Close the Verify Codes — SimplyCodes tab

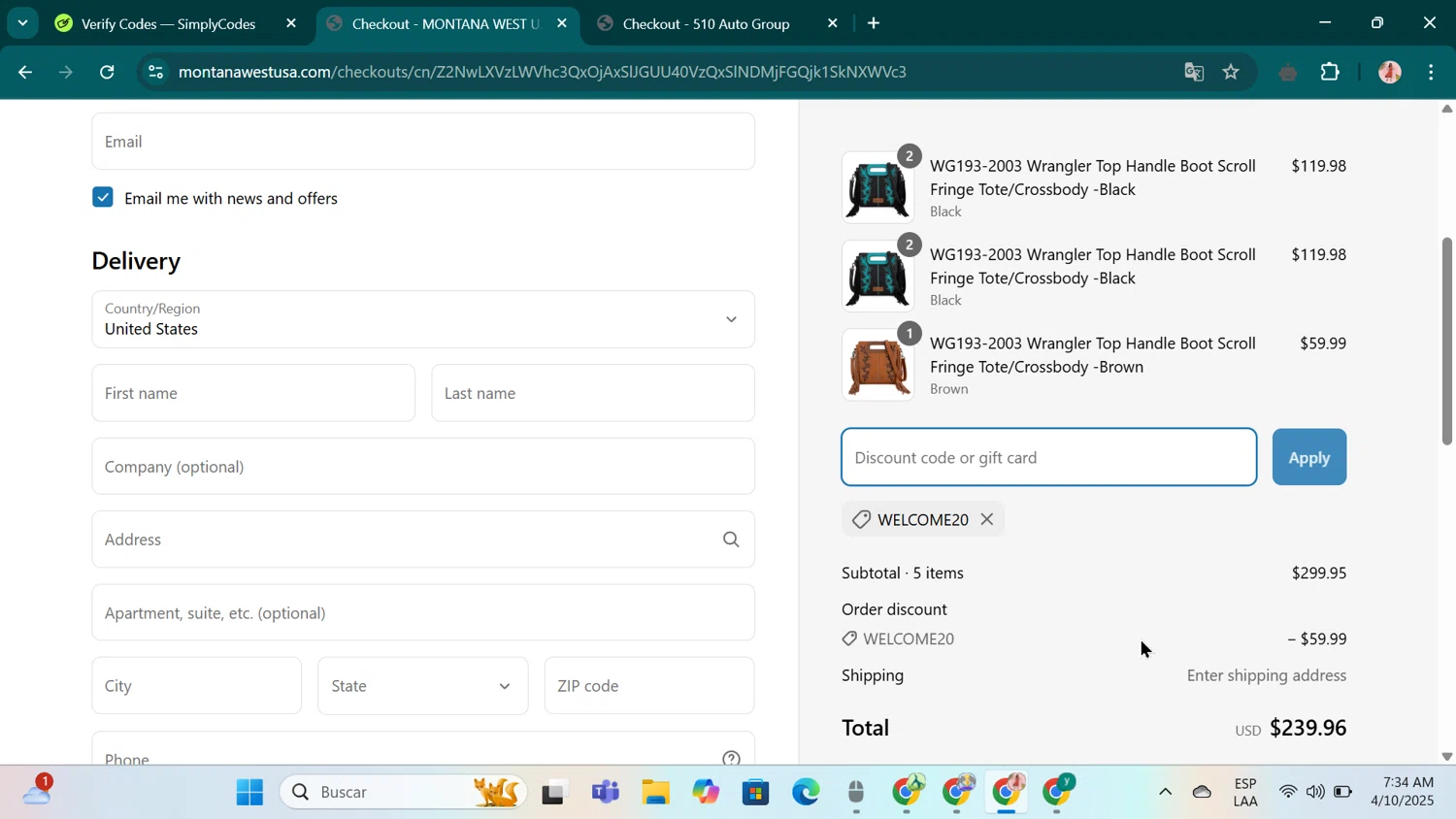291,23
